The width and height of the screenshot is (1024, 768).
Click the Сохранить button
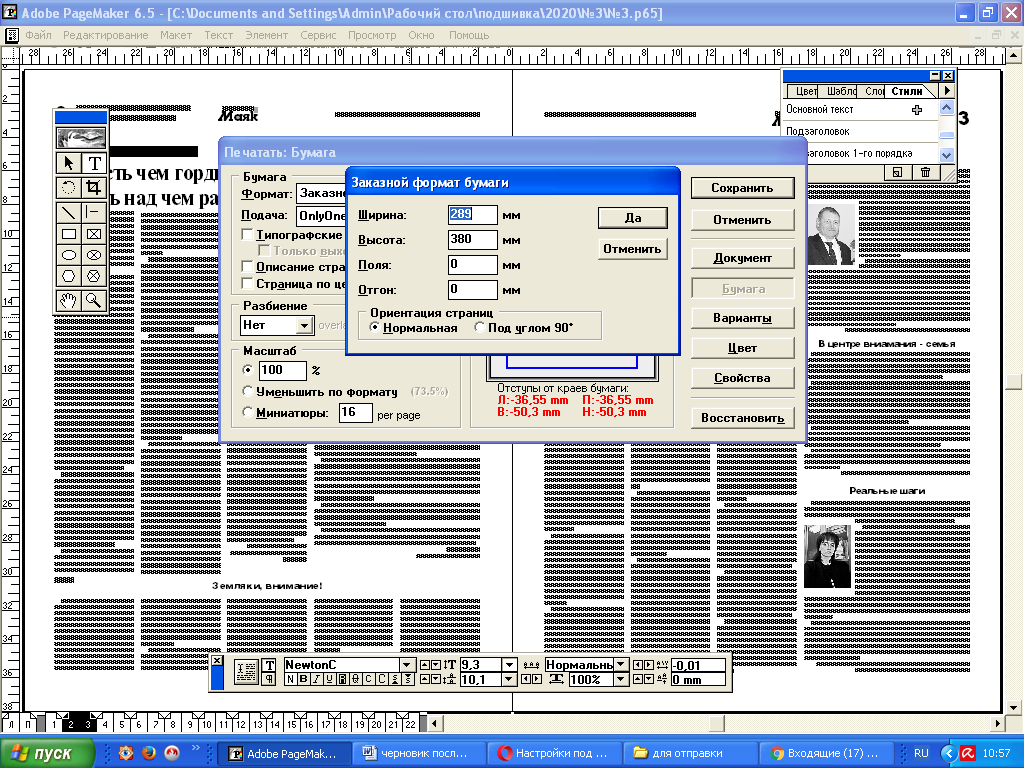(743, 188)
